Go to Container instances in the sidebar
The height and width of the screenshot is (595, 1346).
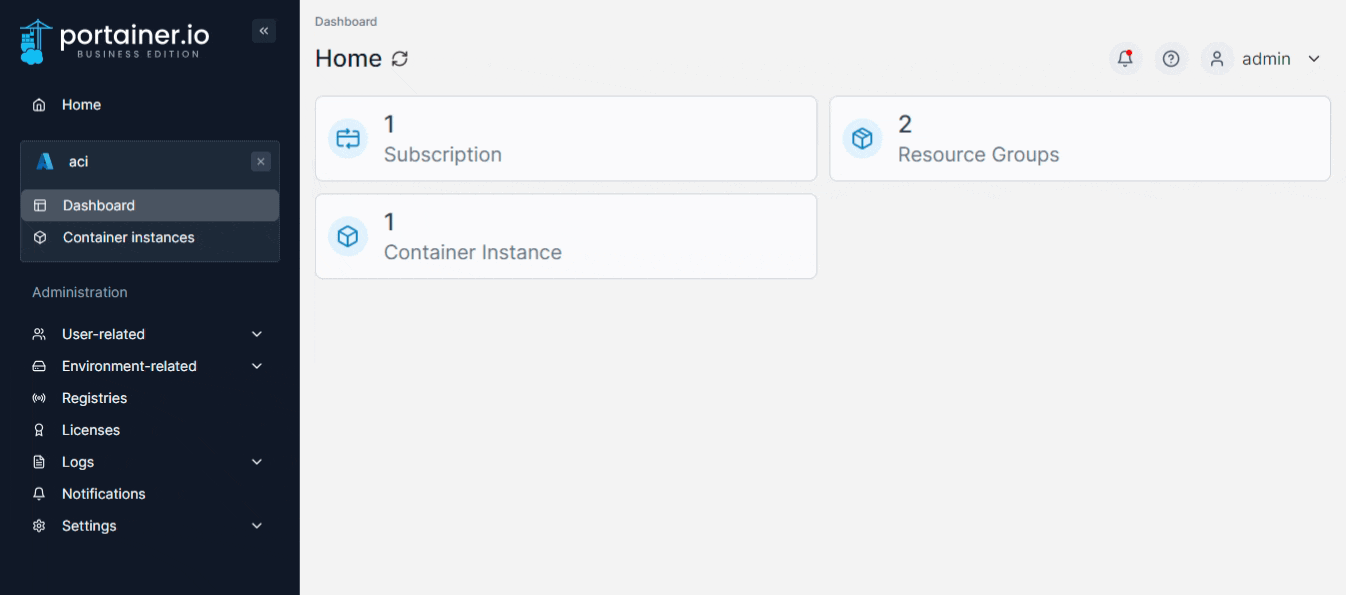click(128, 238)
